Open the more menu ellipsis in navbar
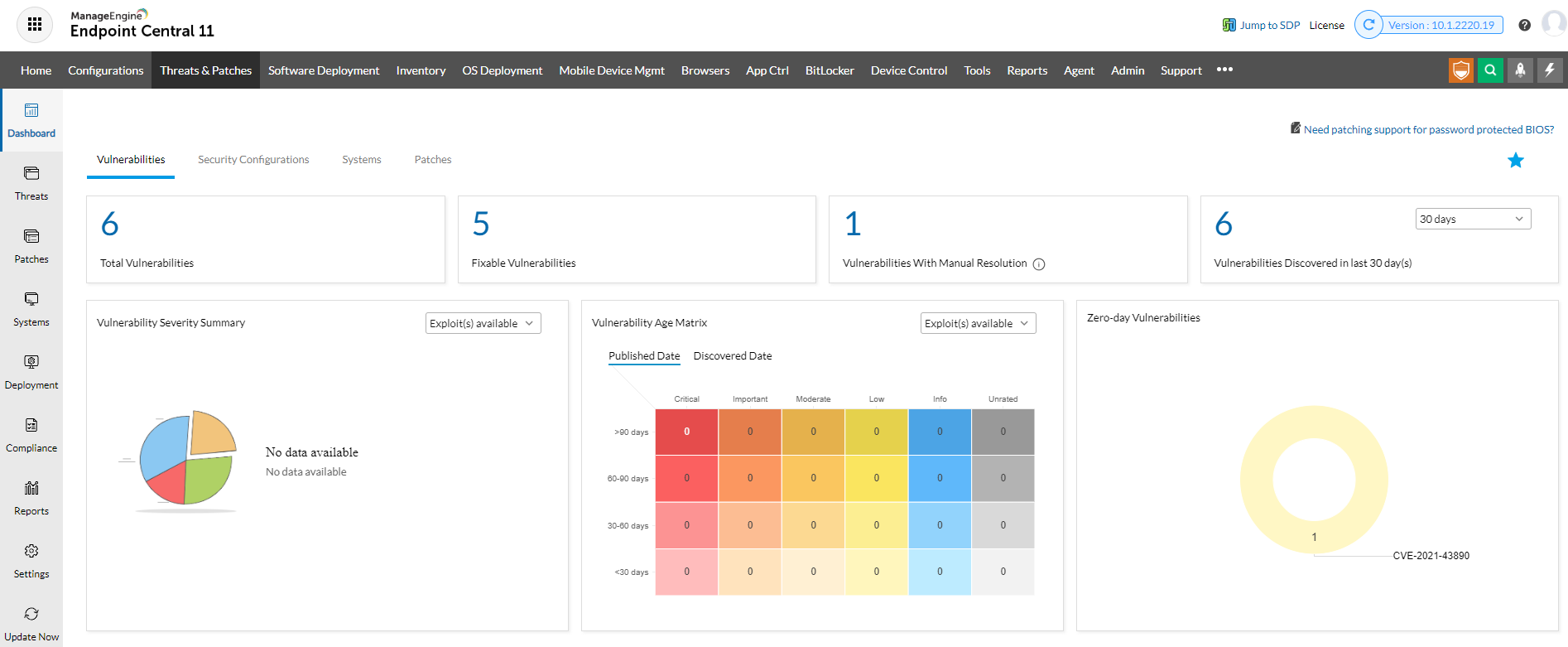The height and width of the screenshot is (647, 1568). pyautogui.click(x=1225, y=70)
